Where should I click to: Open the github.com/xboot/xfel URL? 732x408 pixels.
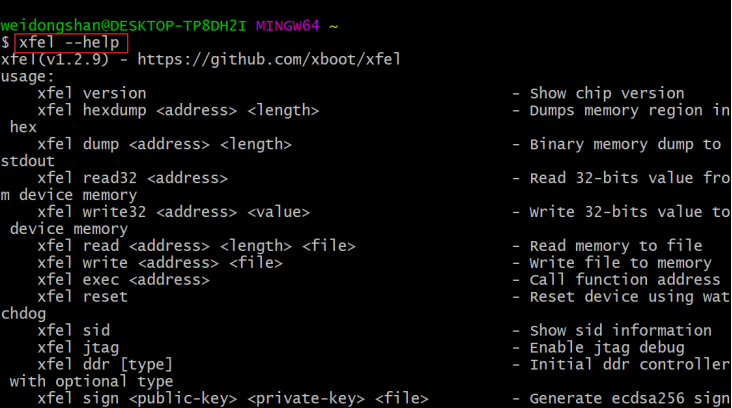click(x=269, y=59)
